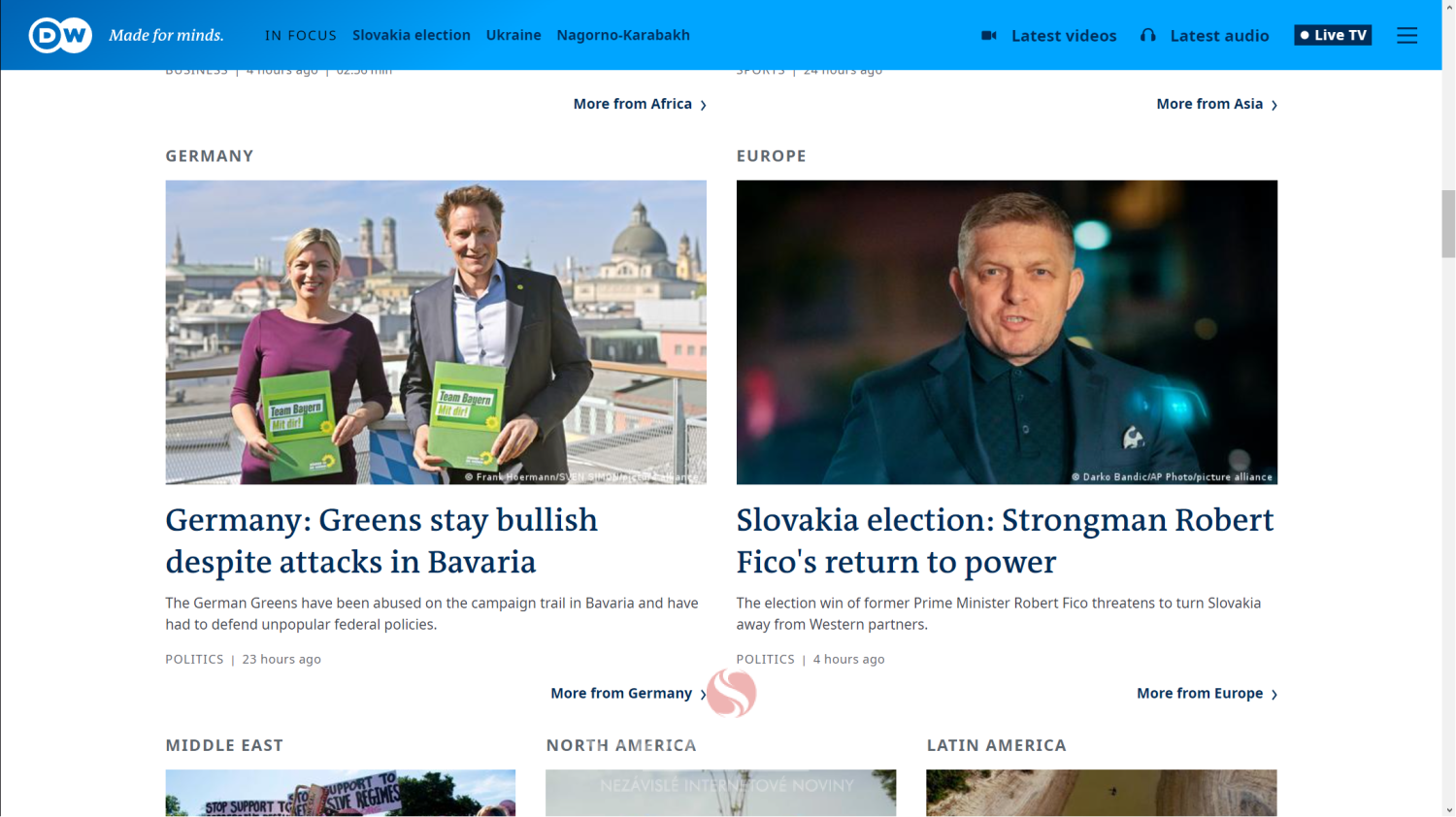The image size is (1456, 817).
Task: Click the headphones audio icon
Action: [1148, 35]
